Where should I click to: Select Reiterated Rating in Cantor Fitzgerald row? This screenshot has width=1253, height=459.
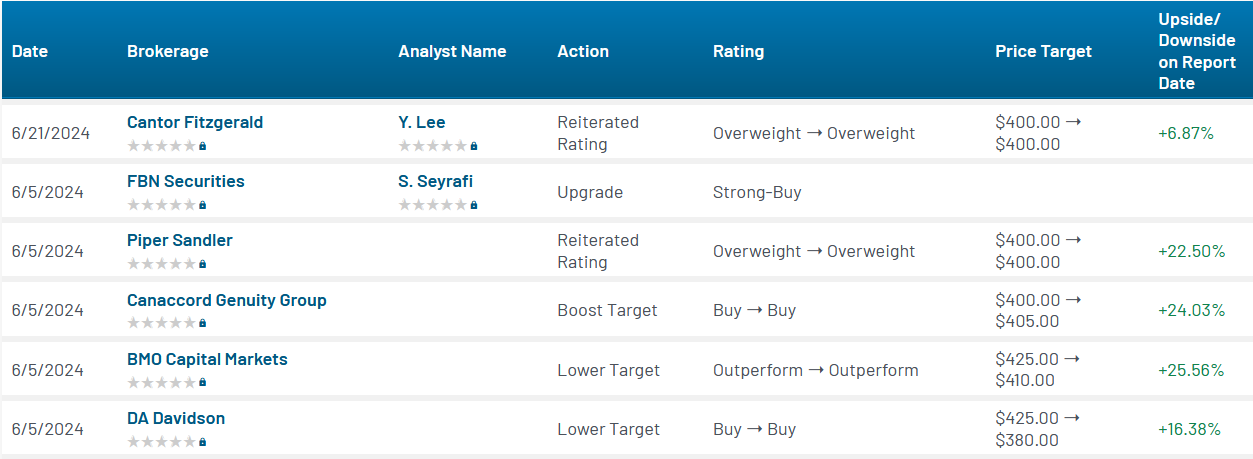click(598, 133)
